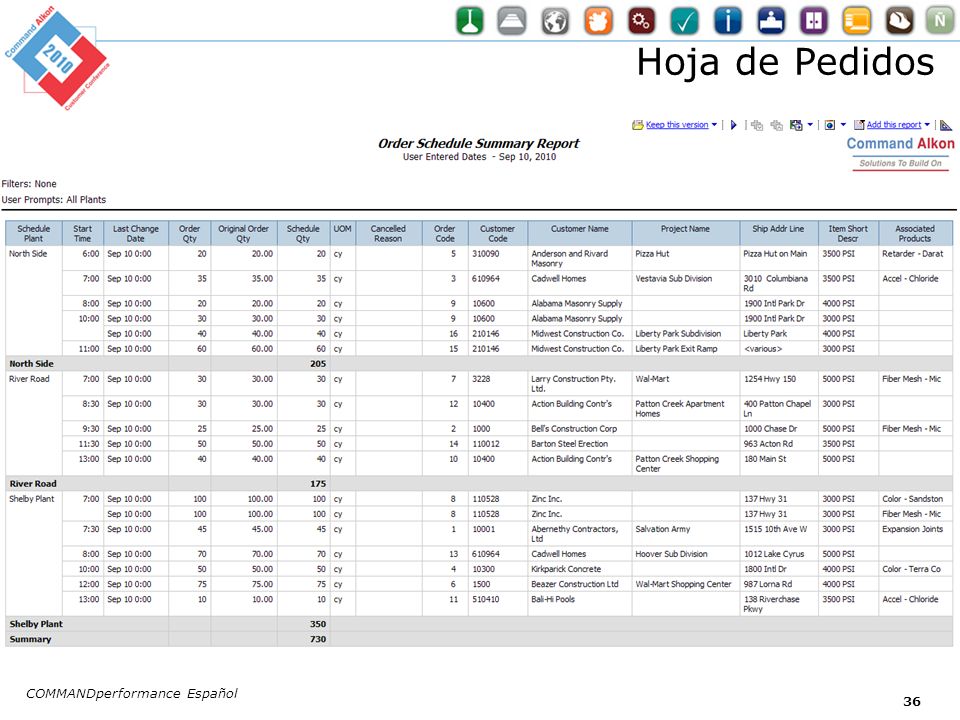Click the 'Bali-Hi Pools' customer cell
The height and width of the screenshot is (720, 960).
(579, 604)
